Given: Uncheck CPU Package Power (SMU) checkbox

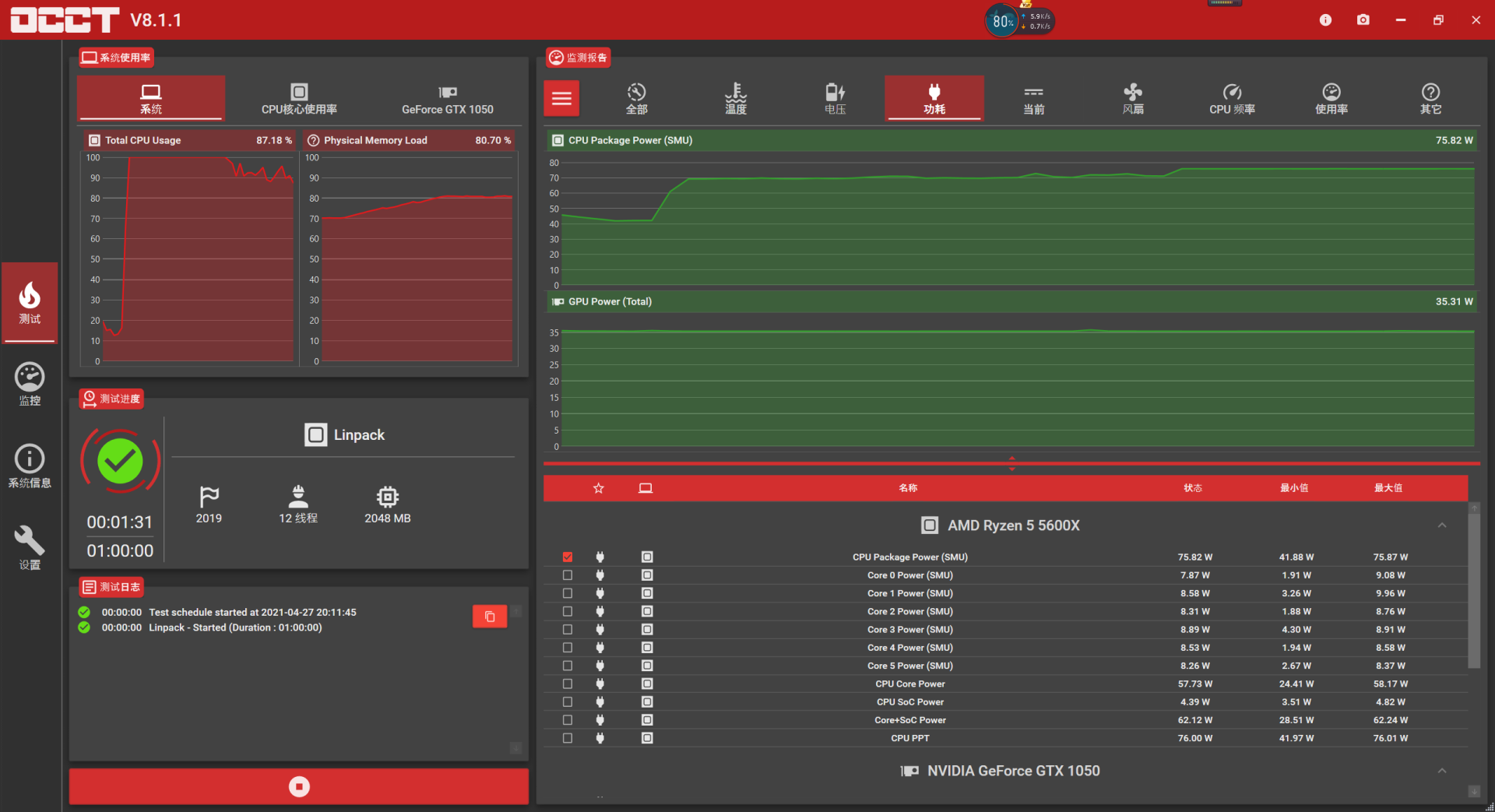Looking at the screenshot, I should point(568,557).
